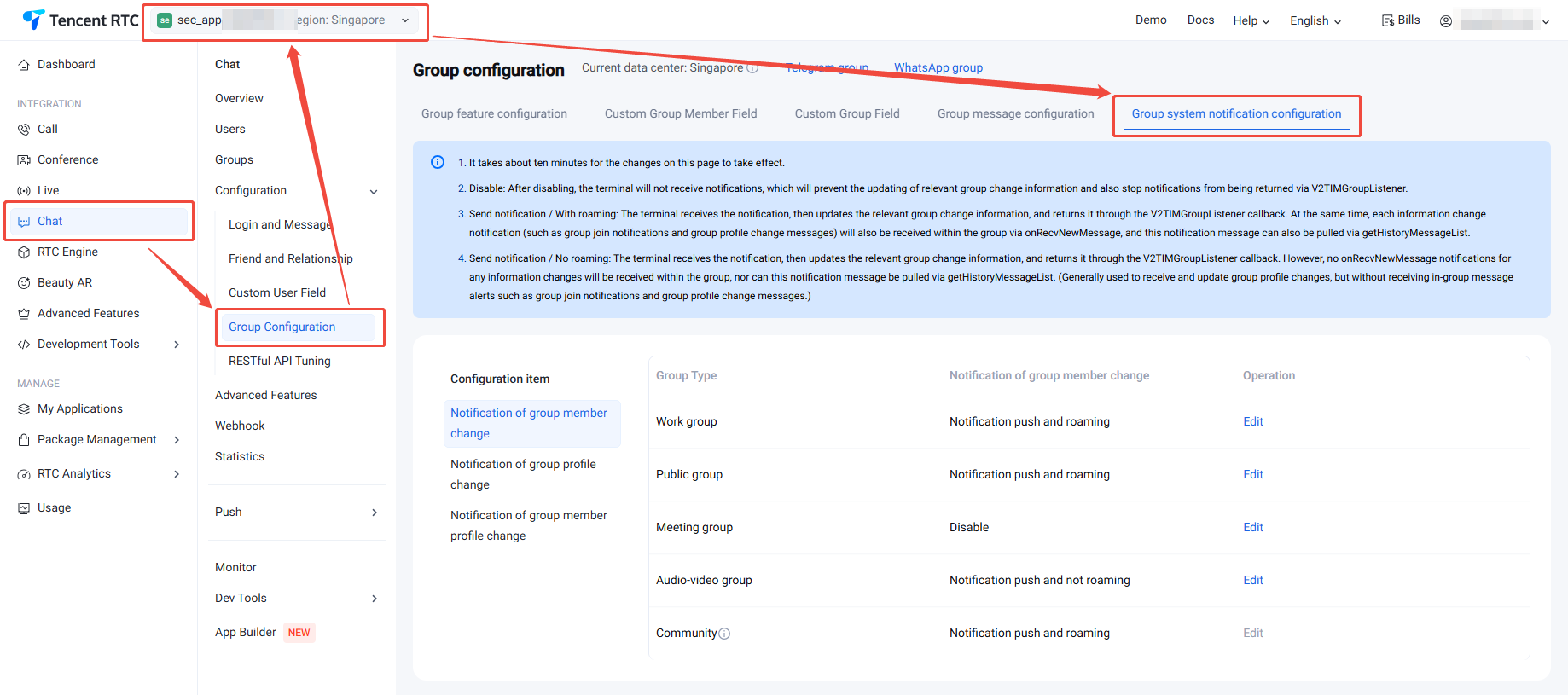
Task: Click the user account avatar icon
Action: [1446, 21]
